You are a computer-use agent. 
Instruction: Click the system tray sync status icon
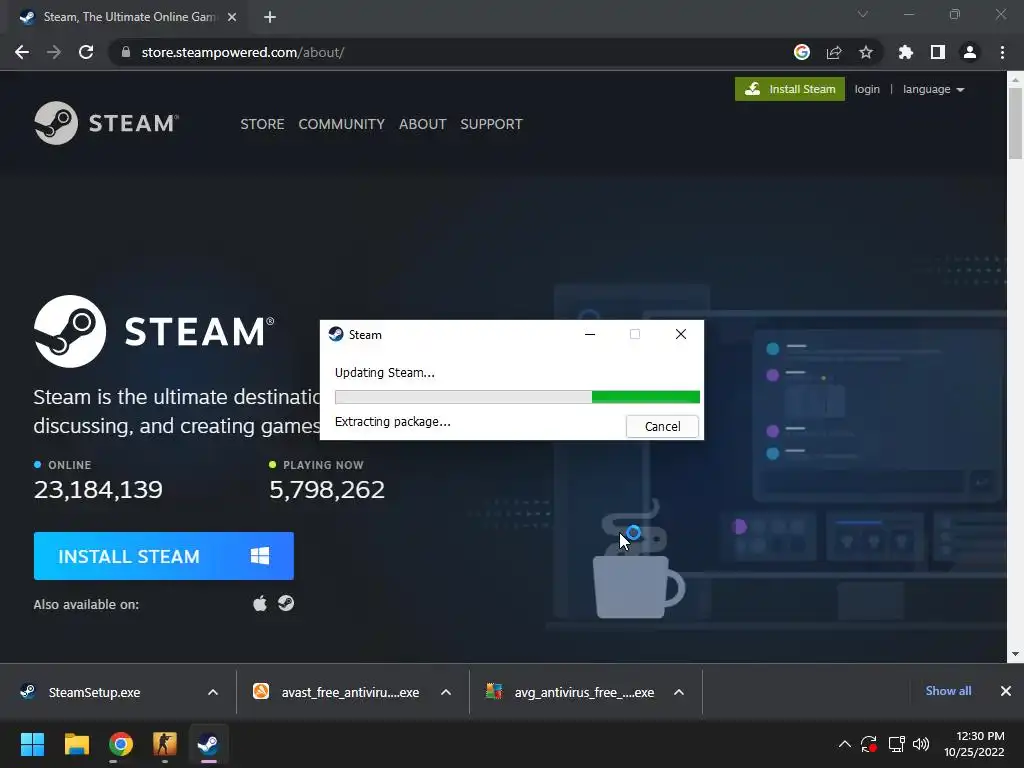(869, 744)
